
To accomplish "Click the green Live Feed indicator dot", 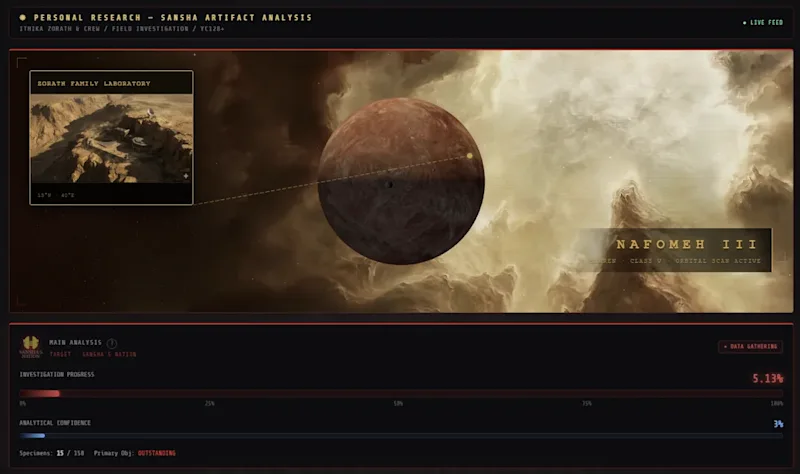I will pyautogui.click(x=744, y=23).
